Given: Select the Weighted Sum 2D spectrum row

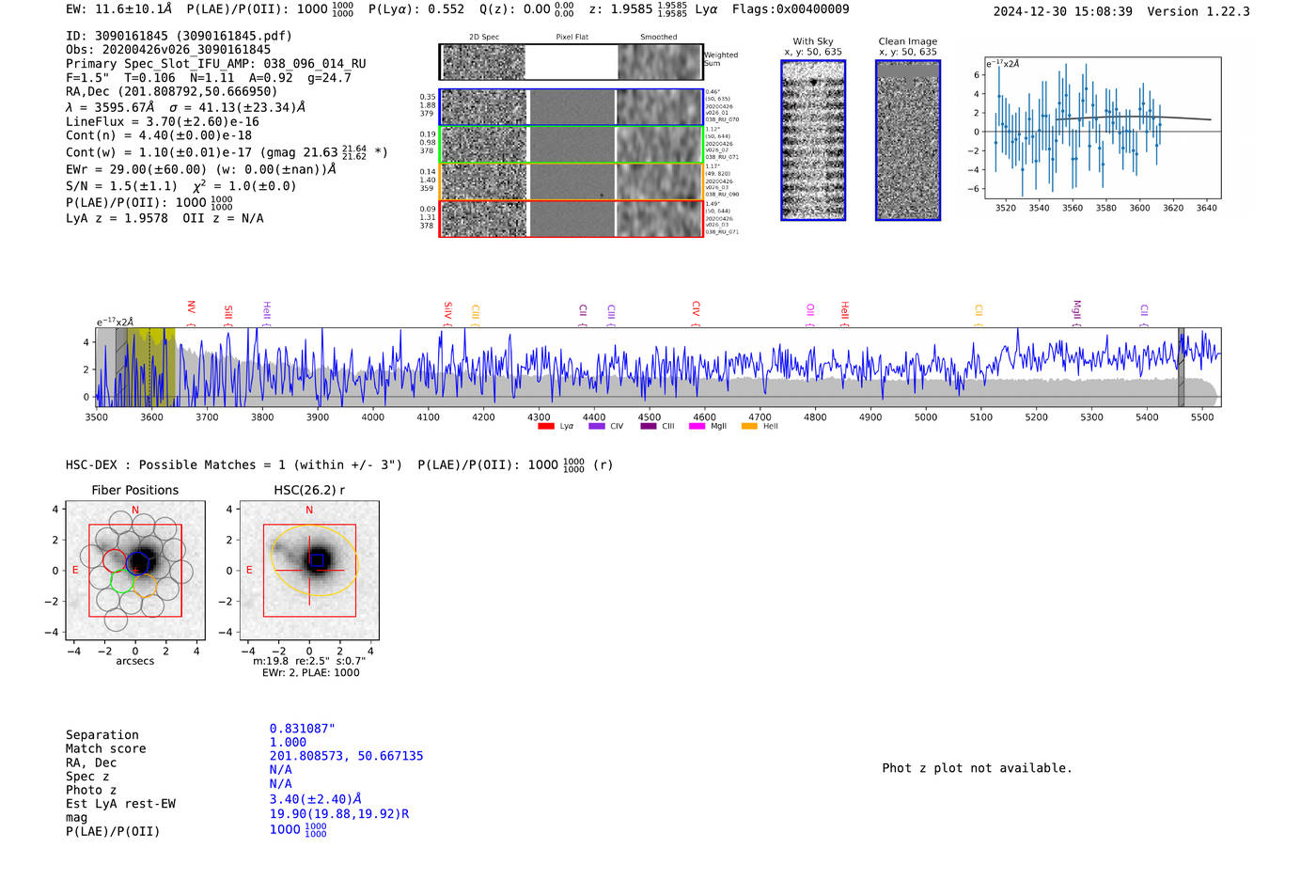Looking at the screenshot, I should pyautogui.click(x=571, y=62).
